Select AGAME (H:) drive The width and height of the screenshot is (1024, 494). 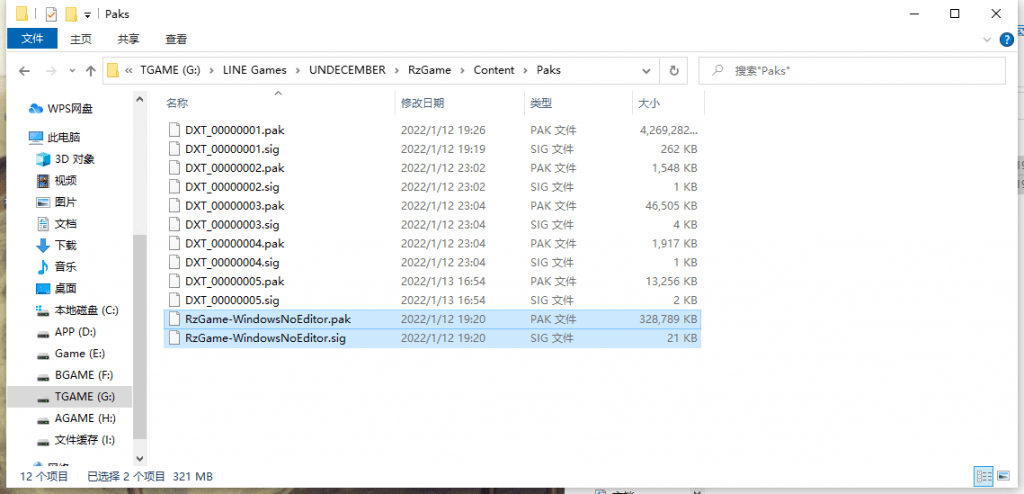point(85,418)
